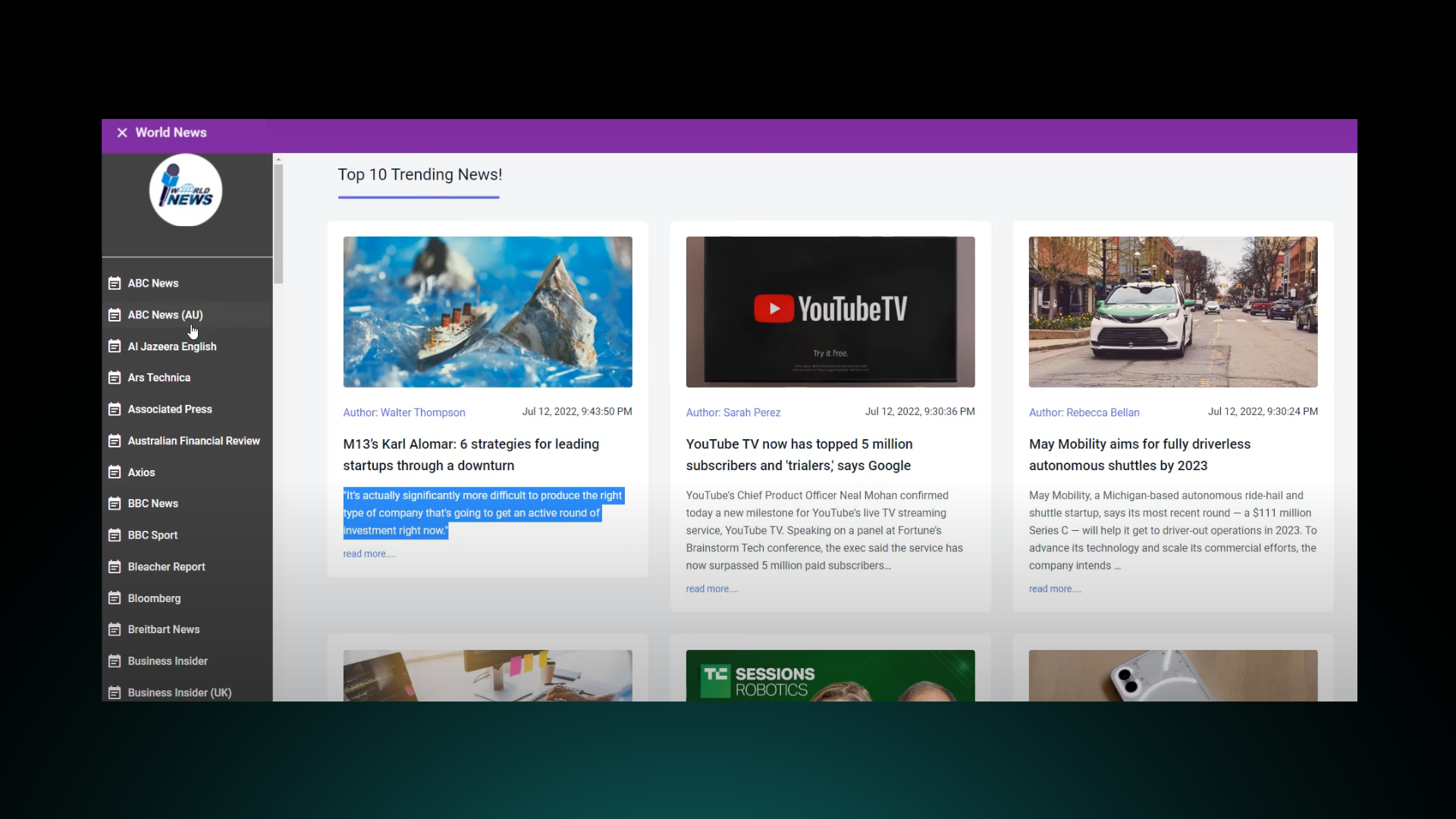
Task: Click the sidebar vertical scrollbar
Action: pyautogui.click(x=278, y=224)
